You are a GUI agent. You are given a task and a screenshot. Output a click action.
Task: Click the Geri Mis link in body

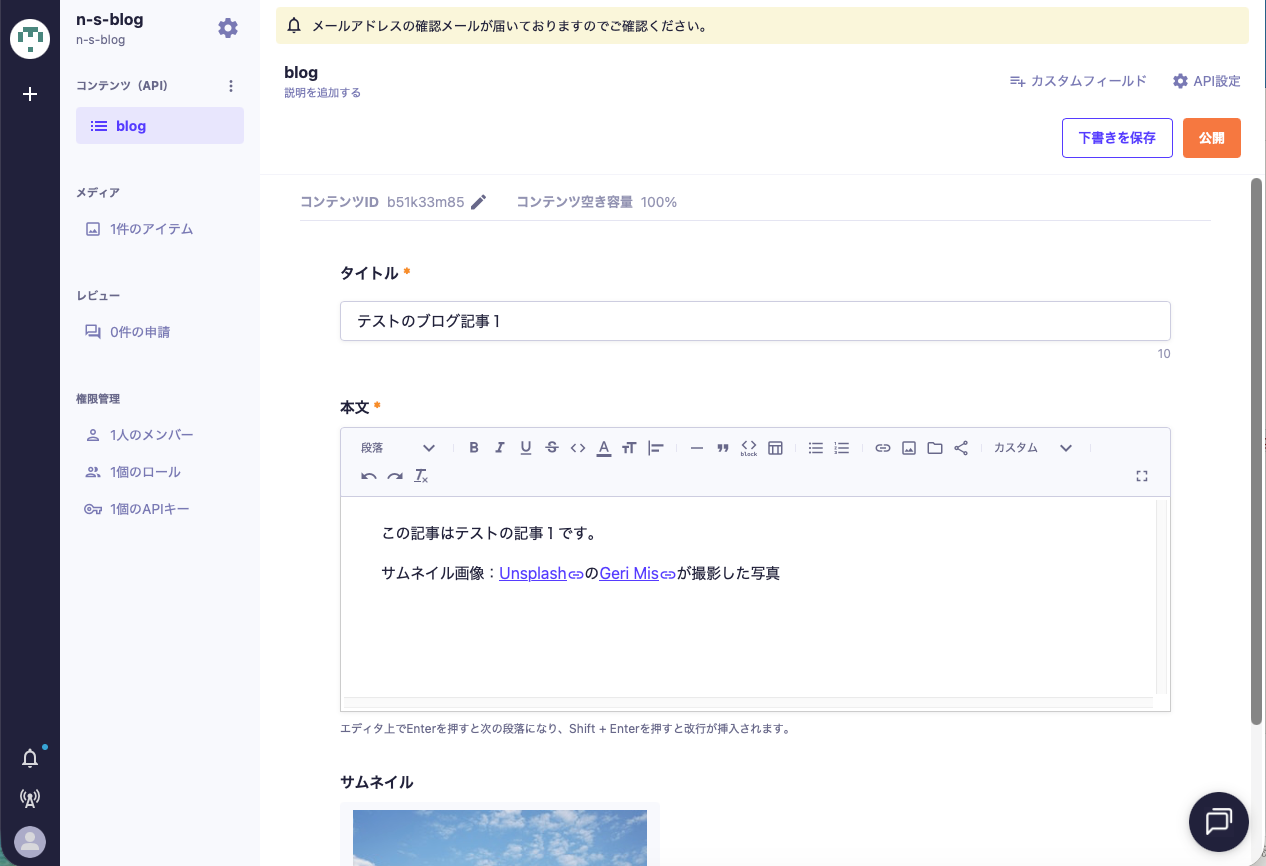tap(629, 573)
